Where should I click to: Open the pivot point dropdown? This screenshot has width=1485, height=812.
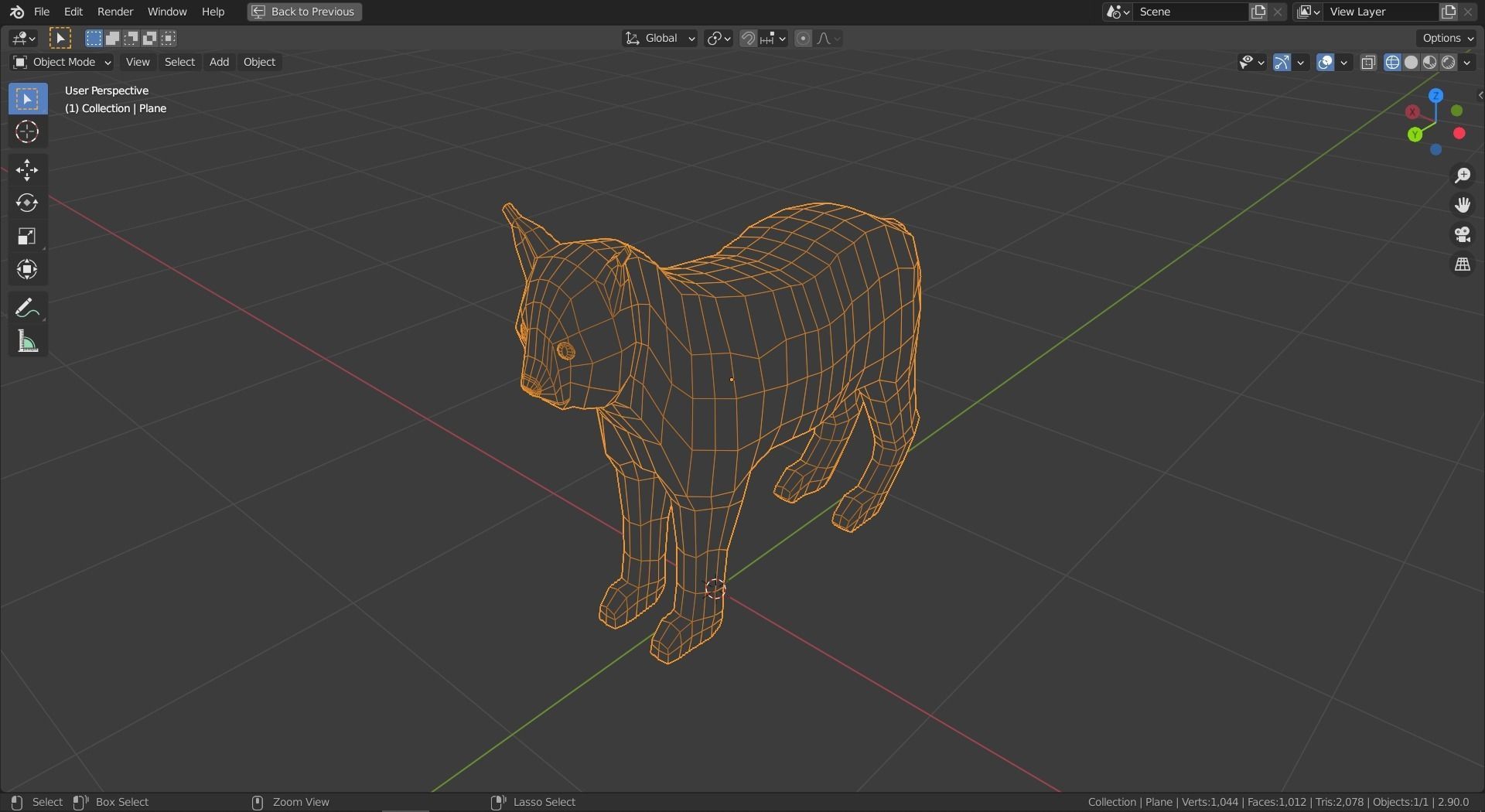pos(719,39)
